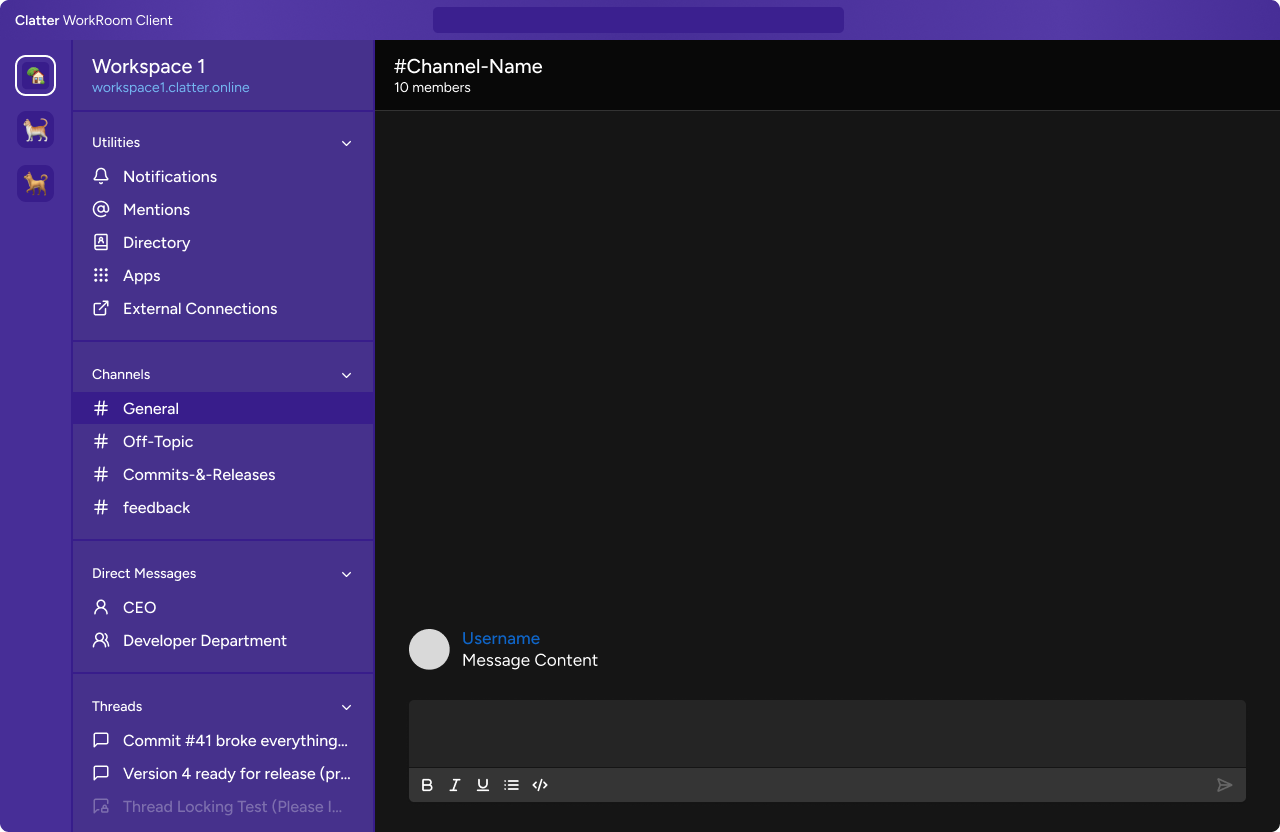Switch to the Off-Topic channel

[157, 441]
